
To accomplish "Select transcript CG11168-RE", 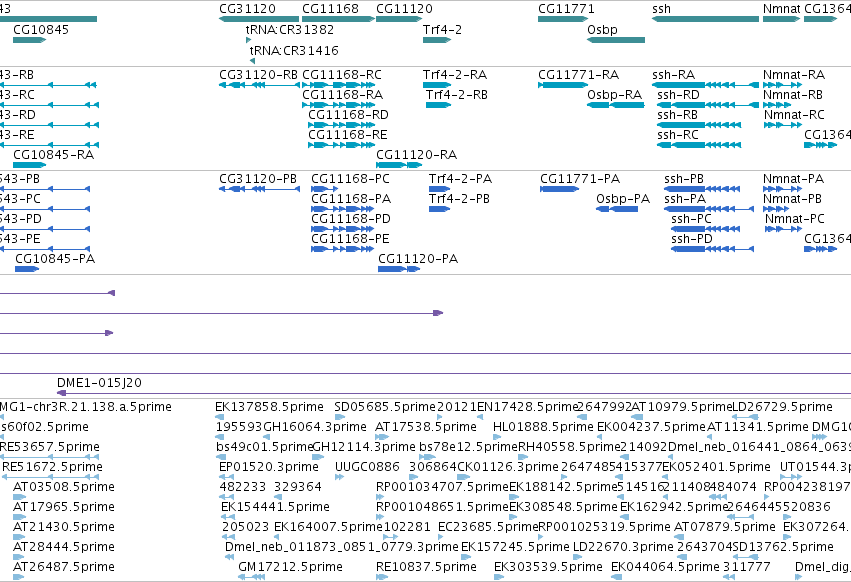I will 348,135.
